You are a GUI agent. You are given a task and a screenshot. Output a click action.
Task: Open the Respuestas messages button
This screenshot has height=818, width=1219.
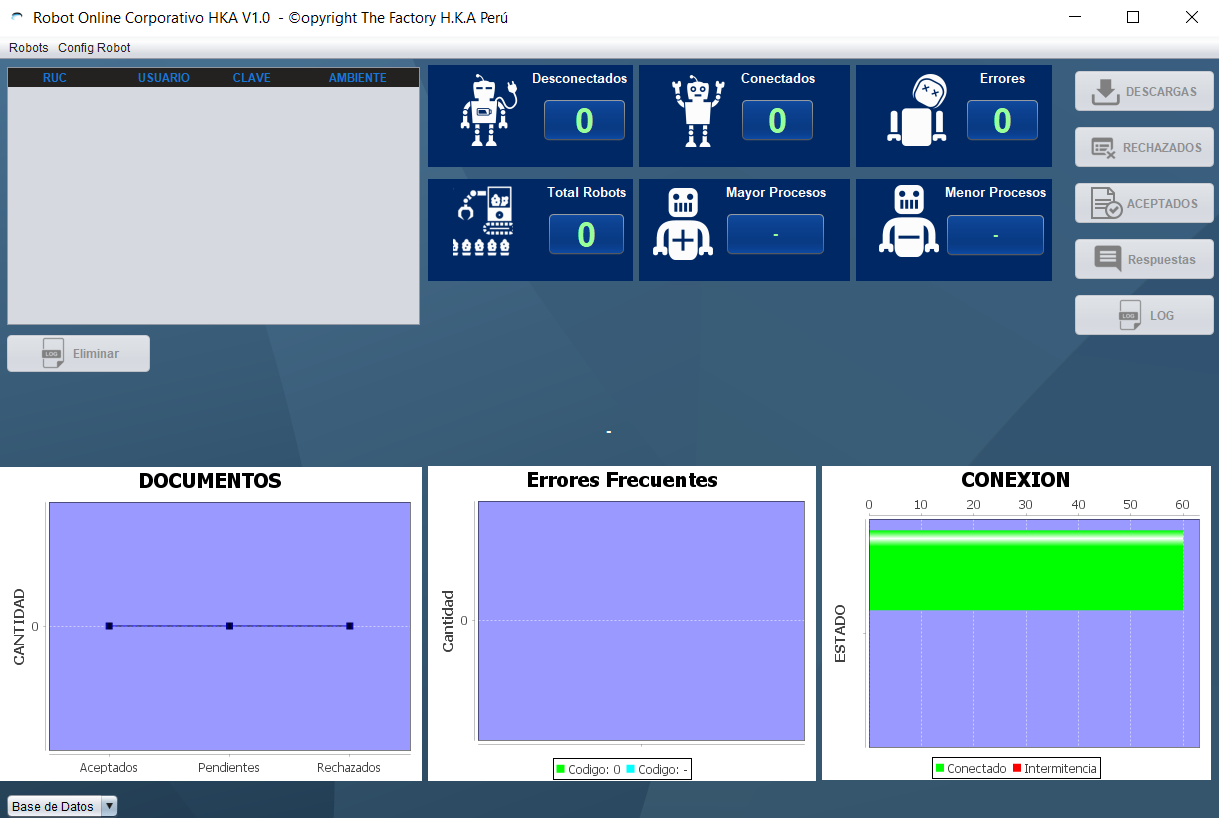coord(1144,259)
